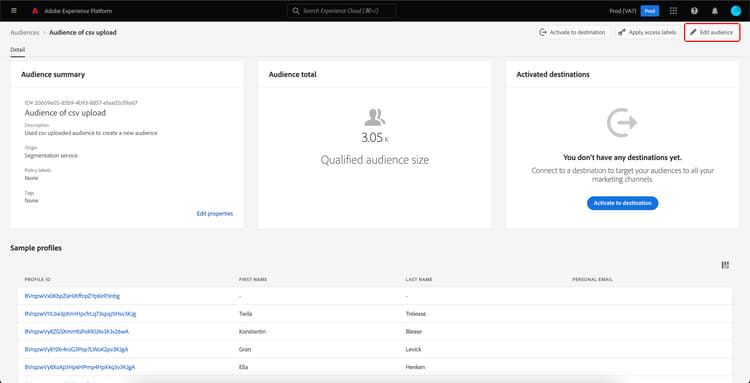750x383 pixels.
Task: Click the last name cell 'Trelease'
Action: click(x=415, y=314)
